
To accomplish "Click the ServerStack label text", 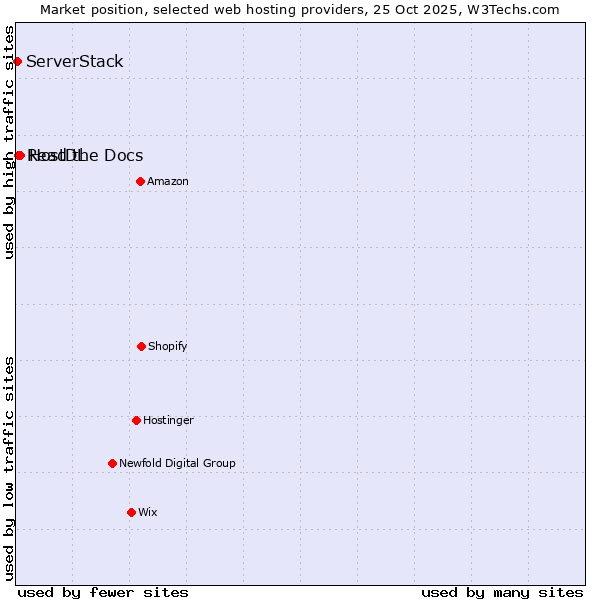I will point(74,62).
